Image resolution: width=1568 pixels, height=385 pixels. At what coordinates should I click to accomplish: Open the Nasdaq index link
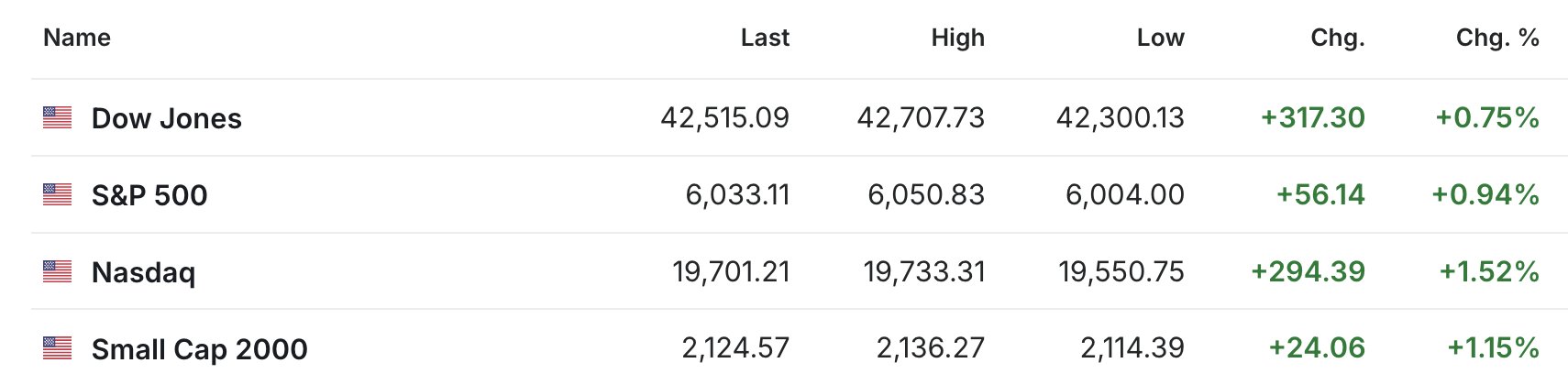pyautogui.click(x=143, y=272)
